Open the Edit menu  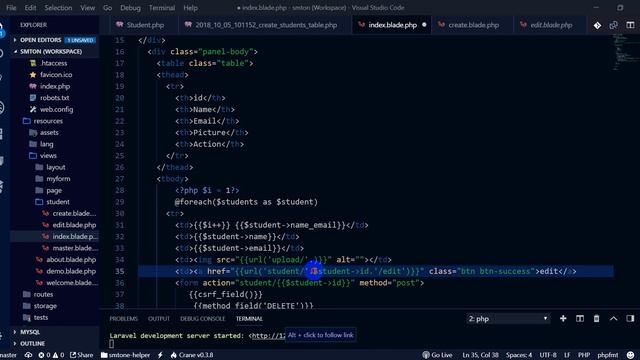pyautogui.click(x=30, y=8)
